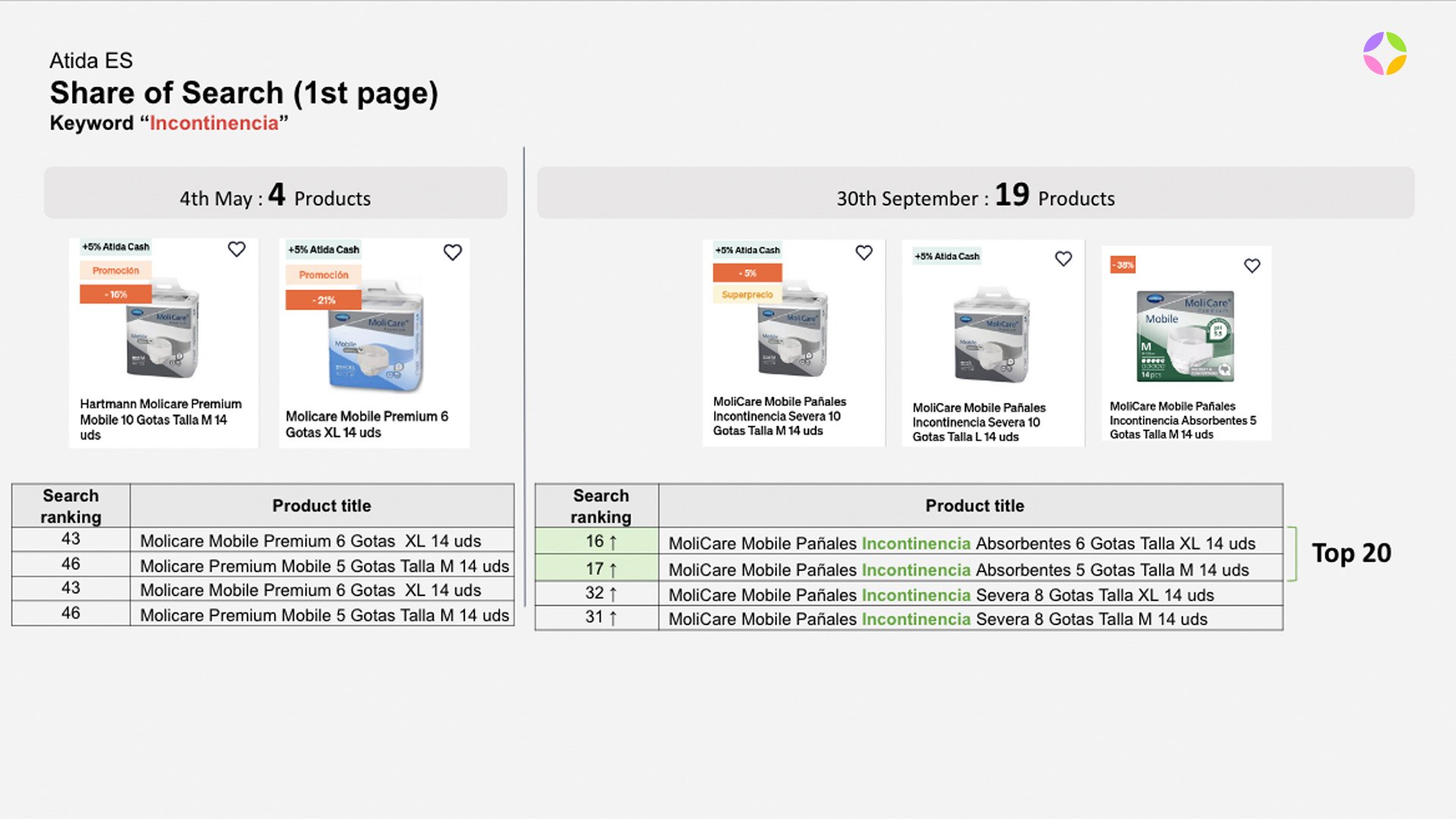Open 'MoliCare Mobile Pañales Incontinencia Severa 10 Gotas Talla M' title

point(780,416)
